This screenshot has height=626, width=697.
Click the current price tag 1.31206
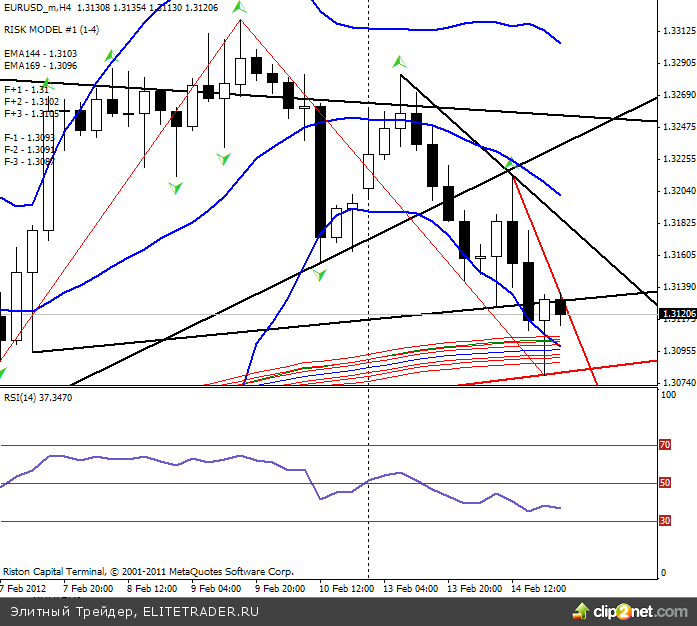(676, 314)
